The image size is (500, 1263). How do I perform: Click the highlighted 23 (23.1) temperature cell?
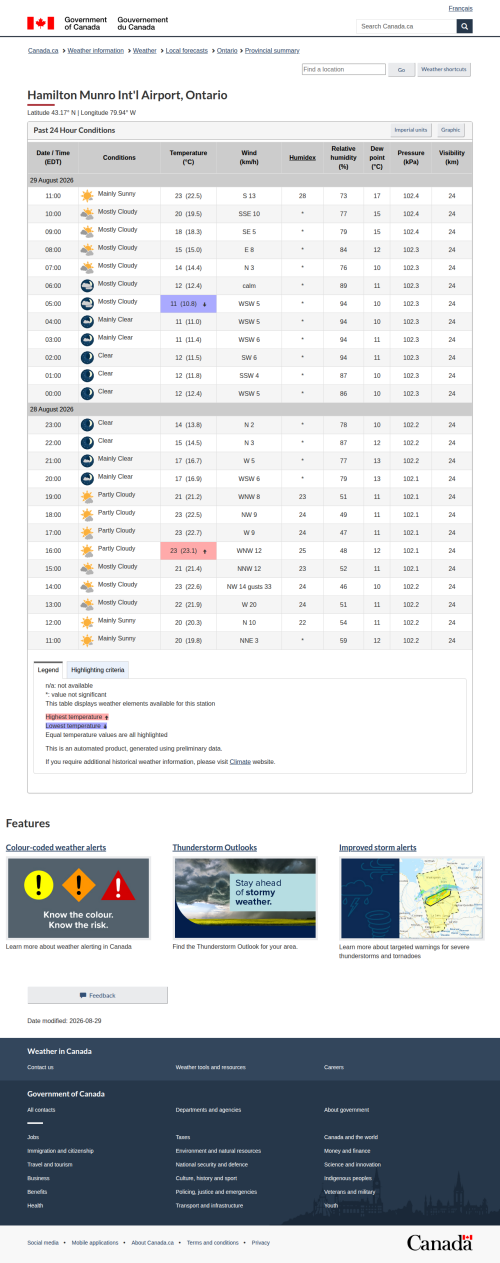click(188, 551)
